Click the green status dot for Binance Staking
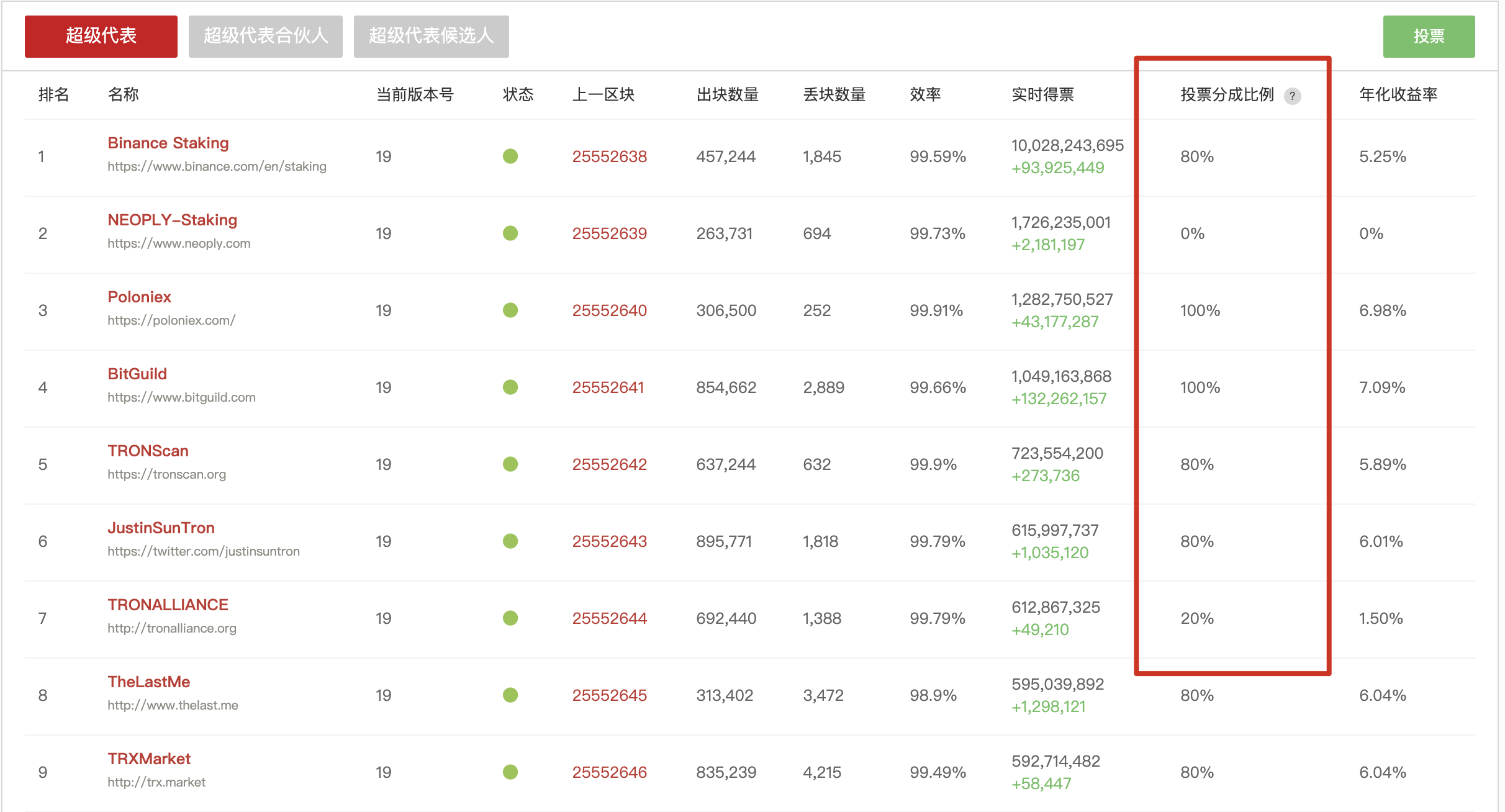The width and height of the screenshot is (1505, 812). [x=510, y=156]
